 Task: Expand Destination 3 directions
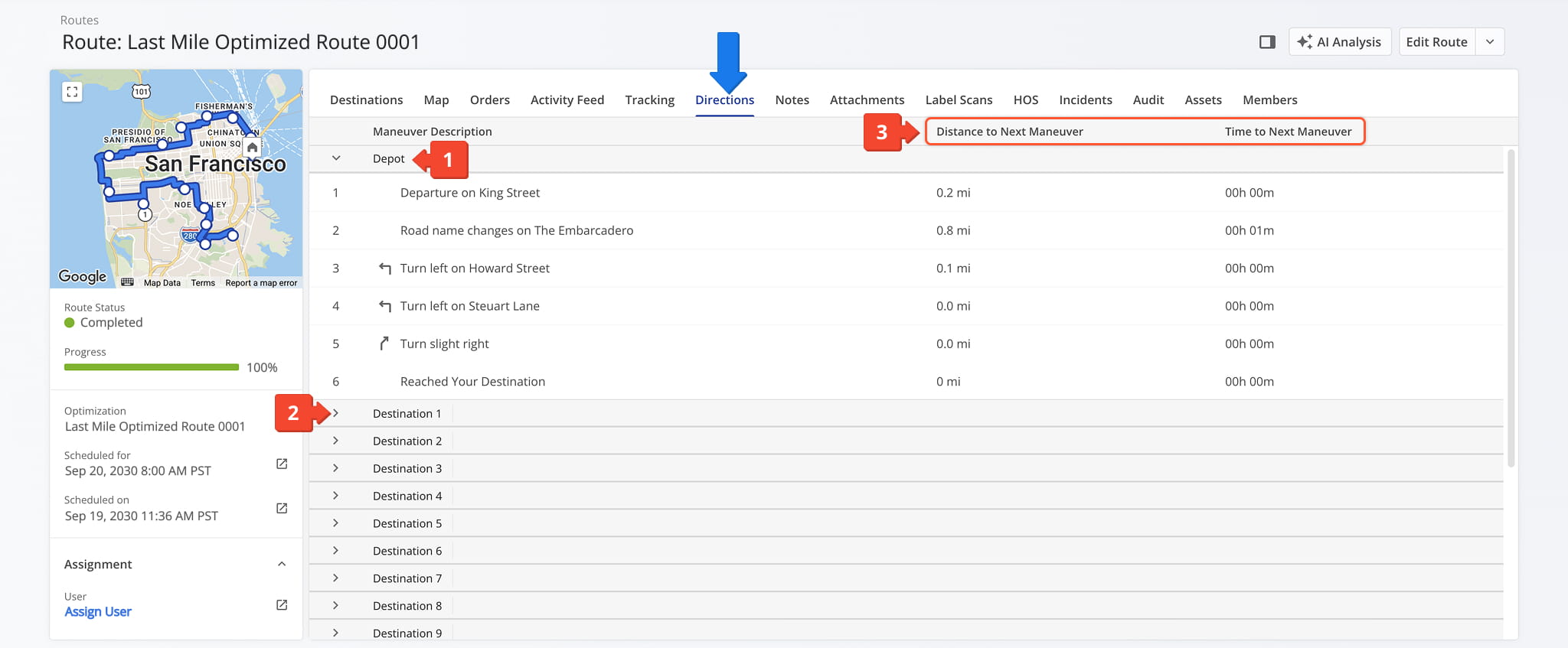point(335,468)
